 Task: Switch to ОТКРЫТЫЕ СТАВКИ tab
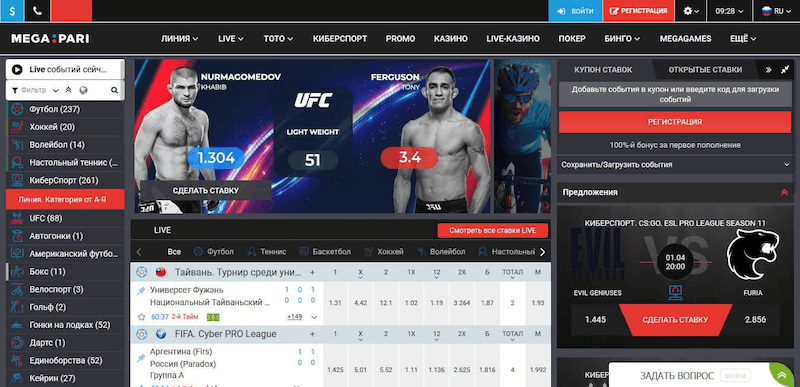click(705, 70)
